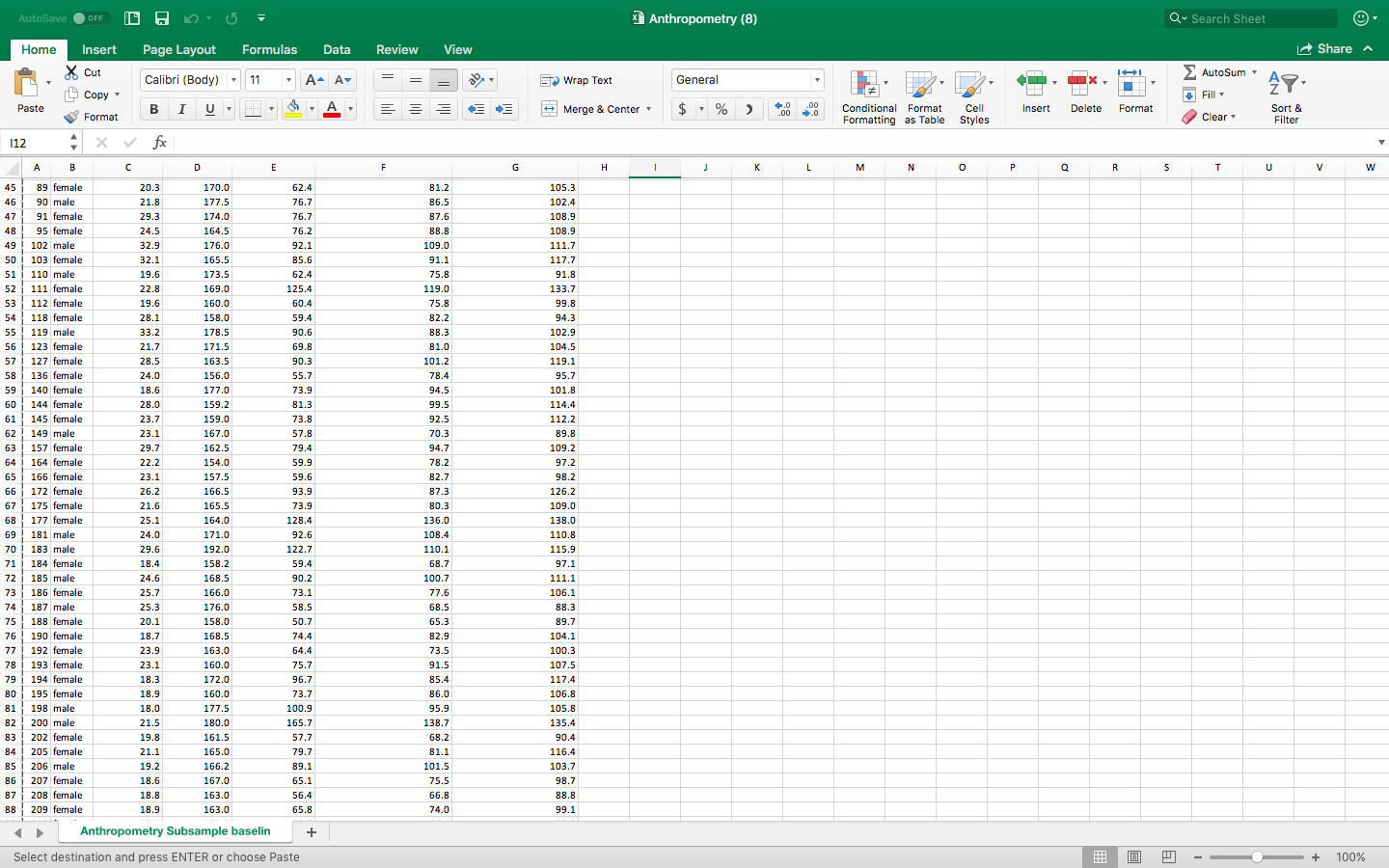Click the Sort & Filter icon

pos(1286,96)
